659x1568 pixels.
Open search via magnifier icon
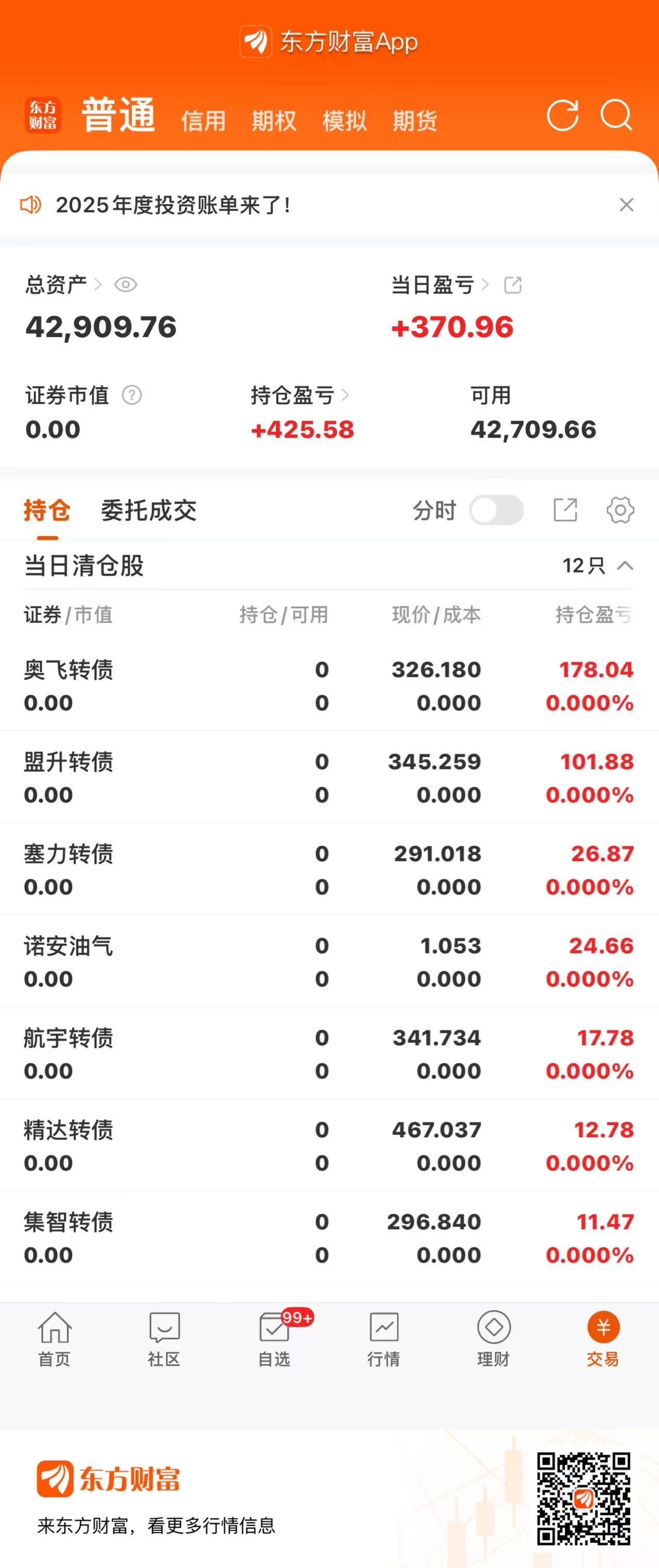click(616, 115)
